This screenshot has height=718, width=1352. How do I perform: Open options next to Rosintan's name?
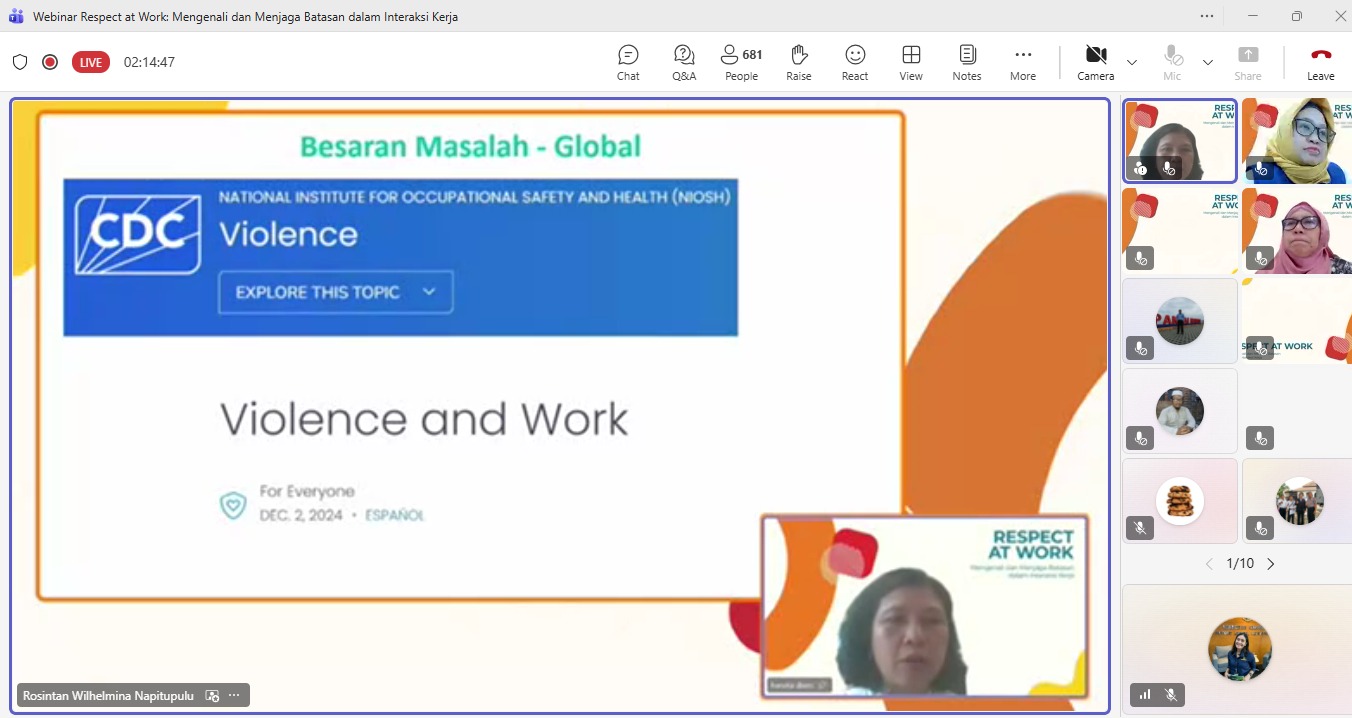pos(234,695)
